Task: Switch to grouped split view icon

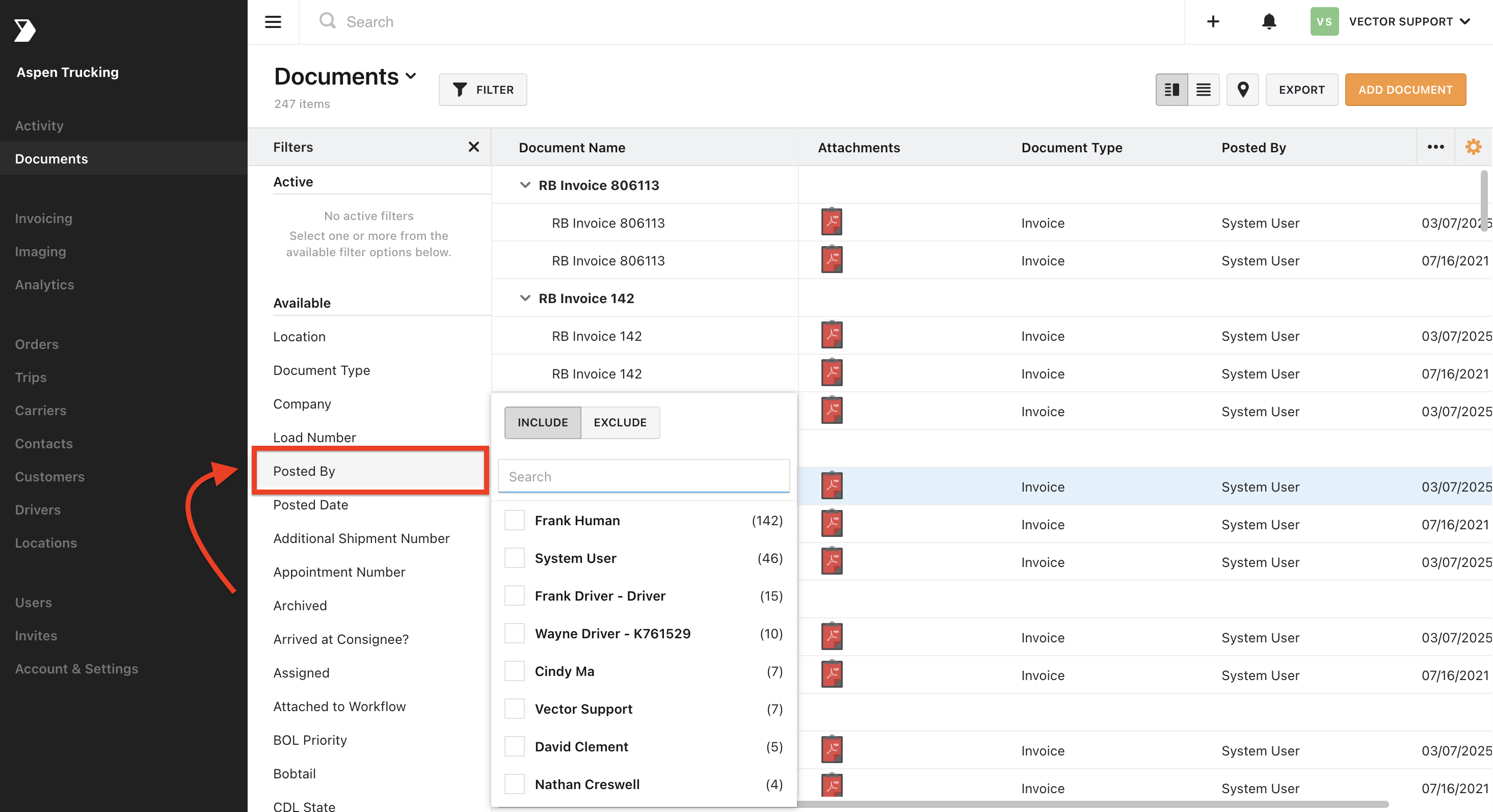Action: [1171, 90]
